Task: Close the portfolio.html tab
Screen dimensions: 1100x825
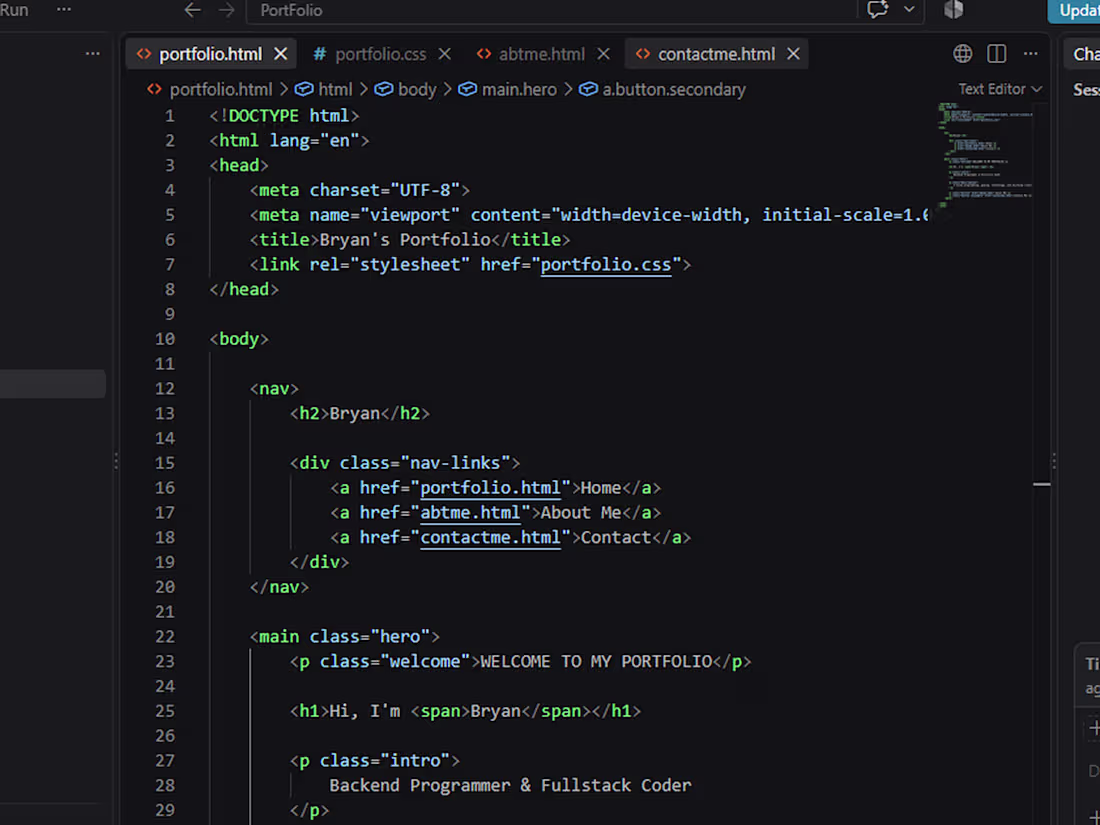Action: [x=281, y=54]
